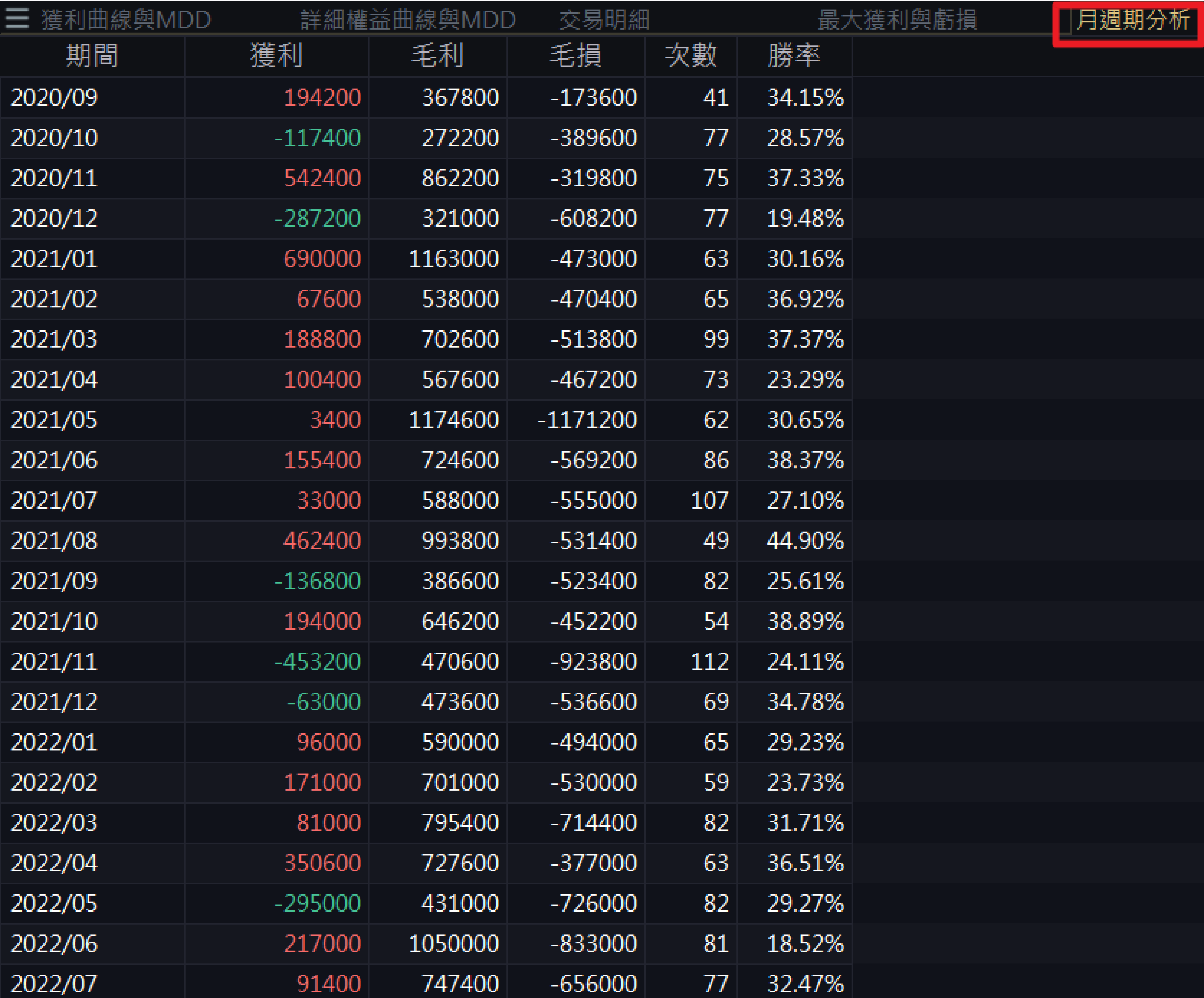Click the 毛利 column header
The height and width of the screenshot is (998, 1204).
coord(437,56)
